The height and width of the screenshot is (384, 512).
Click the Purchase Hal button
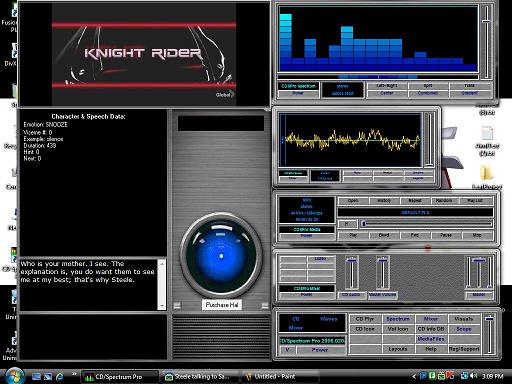222,304
